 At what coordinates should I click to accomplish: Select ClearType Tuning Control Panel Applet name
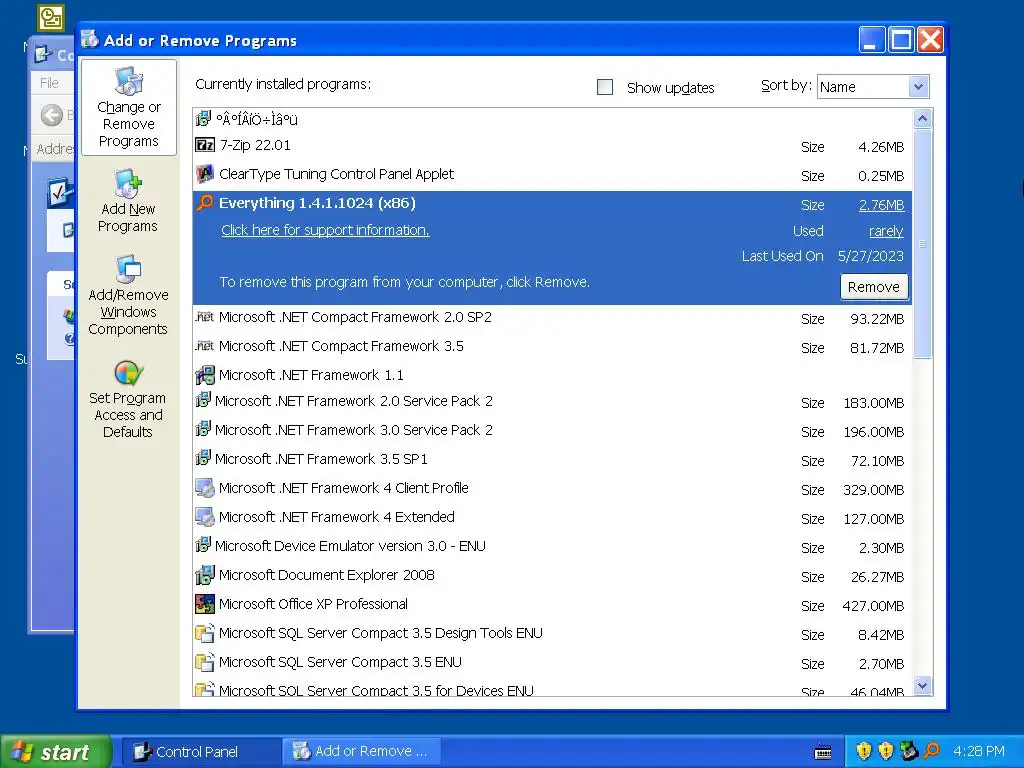[x=336, y=174]
